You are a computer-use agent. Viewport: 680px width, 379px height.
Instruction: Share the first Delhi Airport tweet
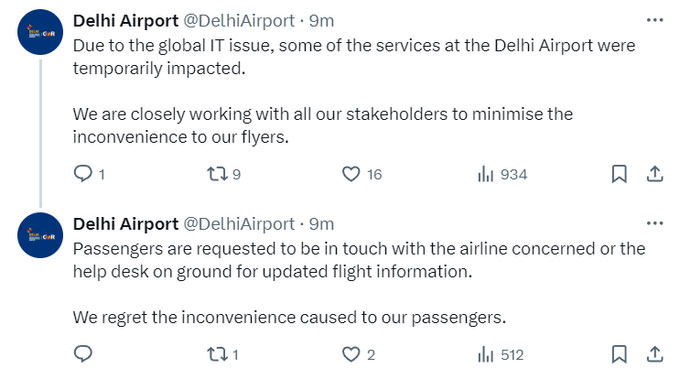[x=654, y=174]
